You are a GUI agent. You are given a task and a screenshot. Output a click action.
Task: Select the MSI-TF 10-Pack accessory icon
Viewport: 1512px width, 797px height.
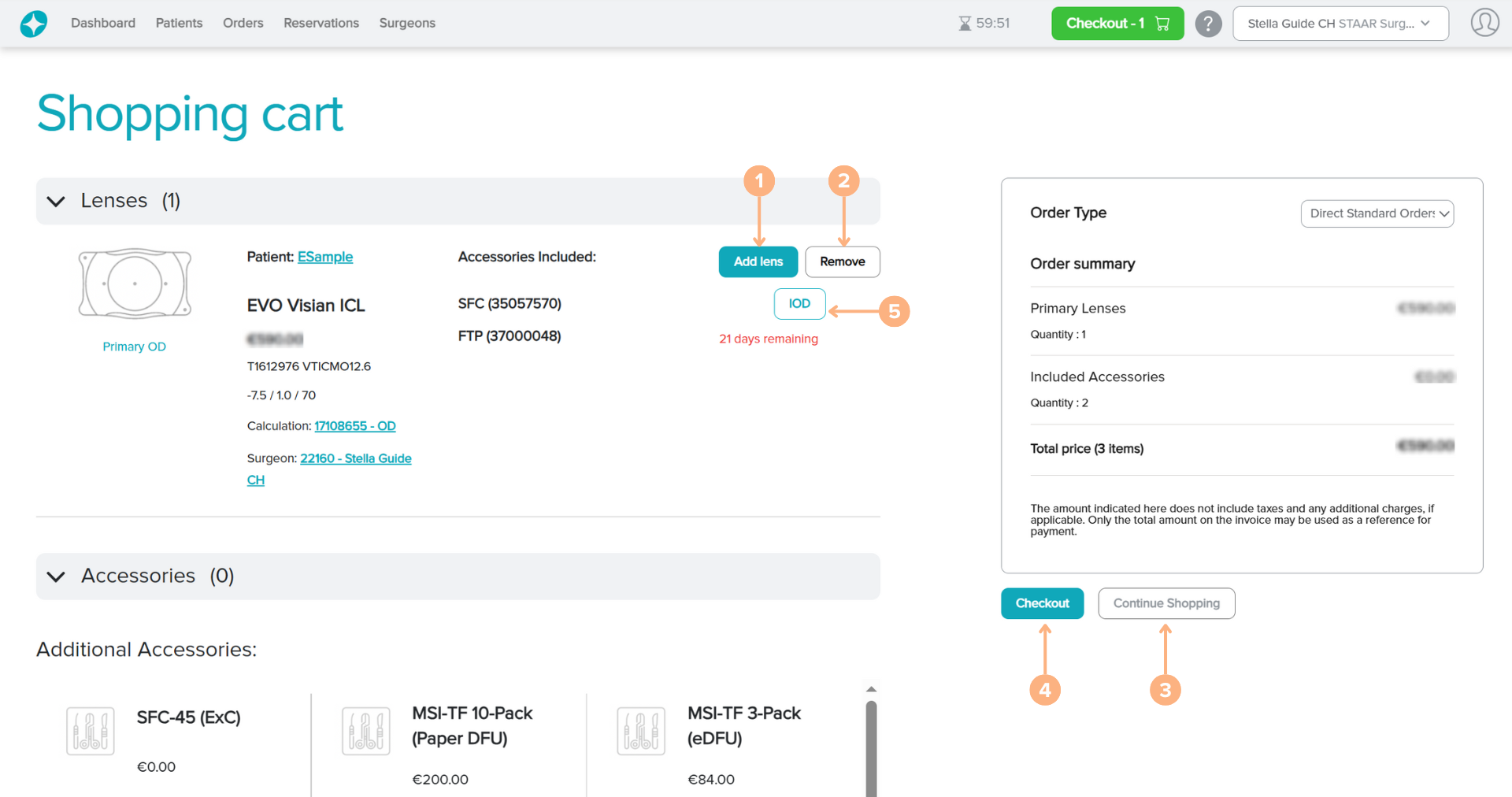coord(366,731)
